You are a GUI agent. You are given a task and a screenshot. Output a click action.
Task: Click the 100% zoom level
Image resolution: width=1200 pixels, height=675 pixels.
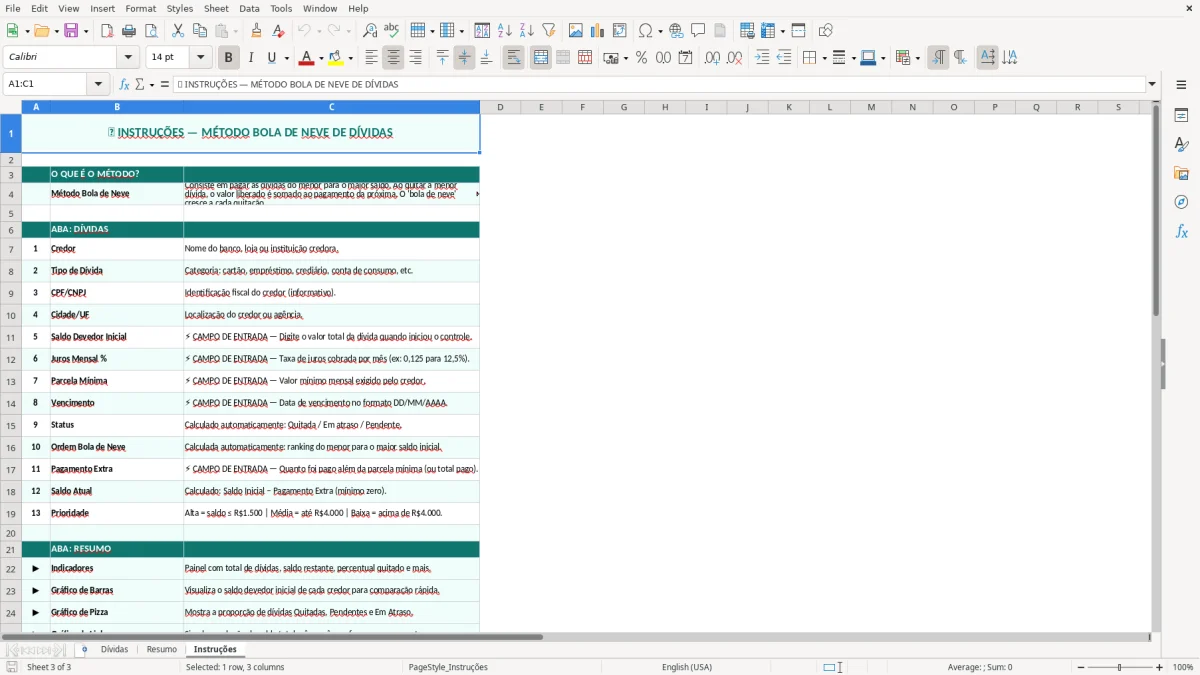pyautogui.click(x=1183, y=667)
